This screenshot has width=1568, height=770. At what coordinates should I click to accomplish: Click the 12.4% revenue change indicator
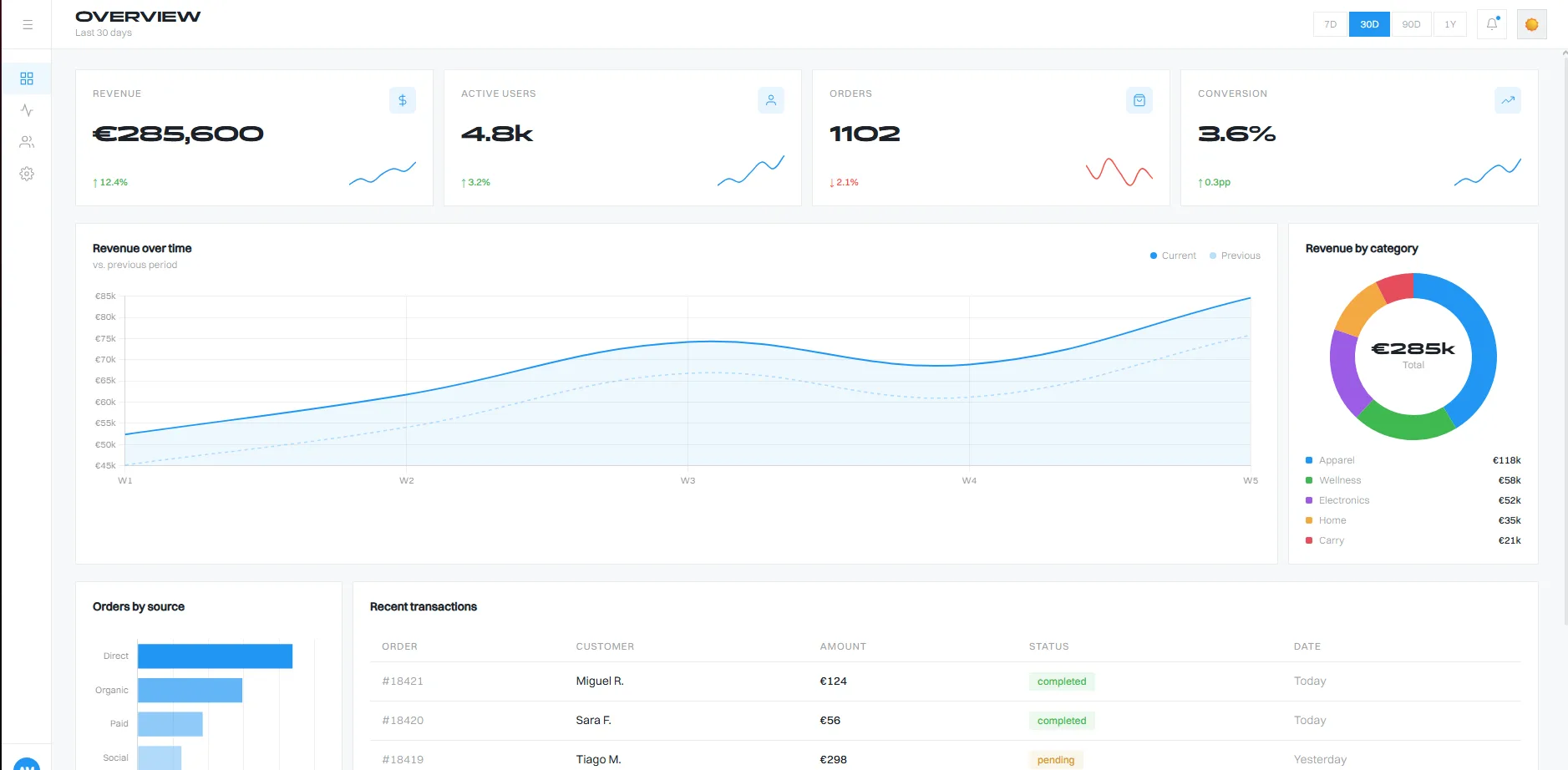110,182
